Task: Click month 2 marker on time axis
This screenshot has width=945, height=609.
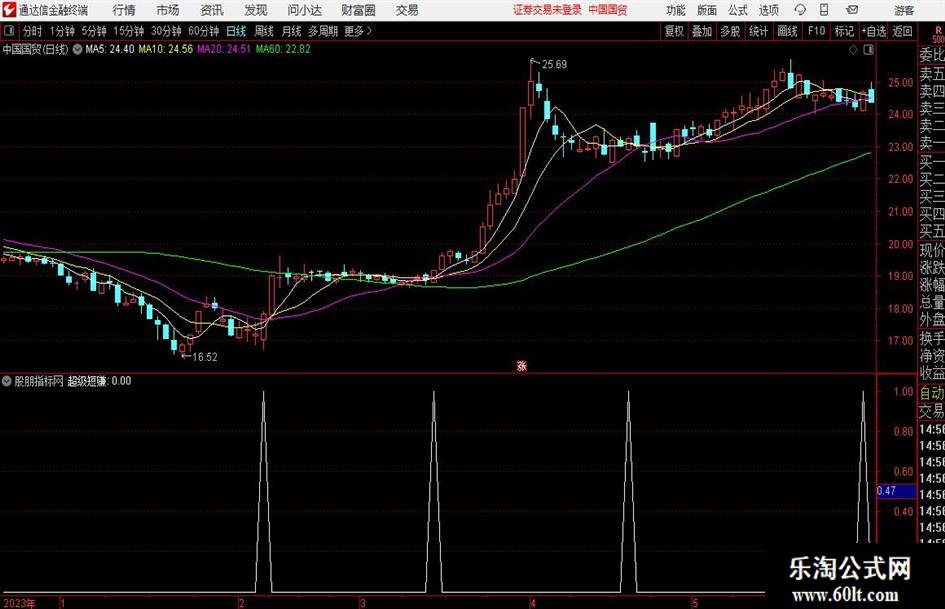Action: pos(241,603)
